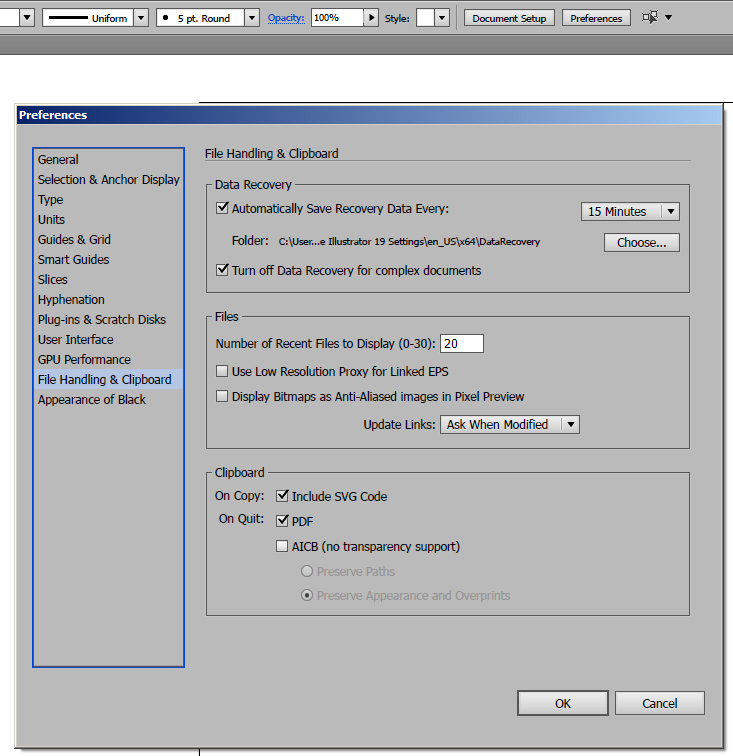This screenshot has height=756, width=733.
Task: Click the Style swatch box
Action: 425,18
